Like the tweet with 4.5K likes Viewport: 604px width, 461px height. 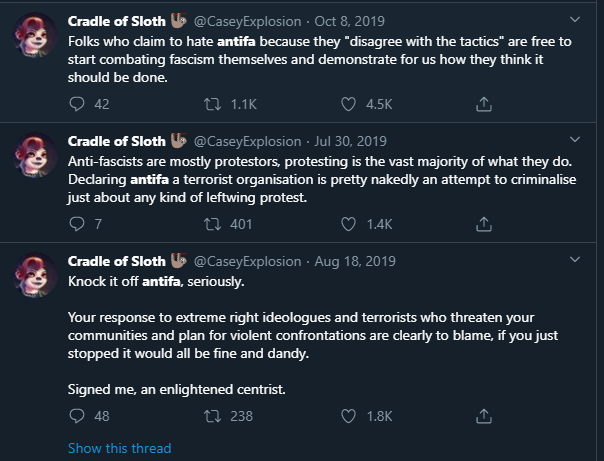click(x=349, y=103)
